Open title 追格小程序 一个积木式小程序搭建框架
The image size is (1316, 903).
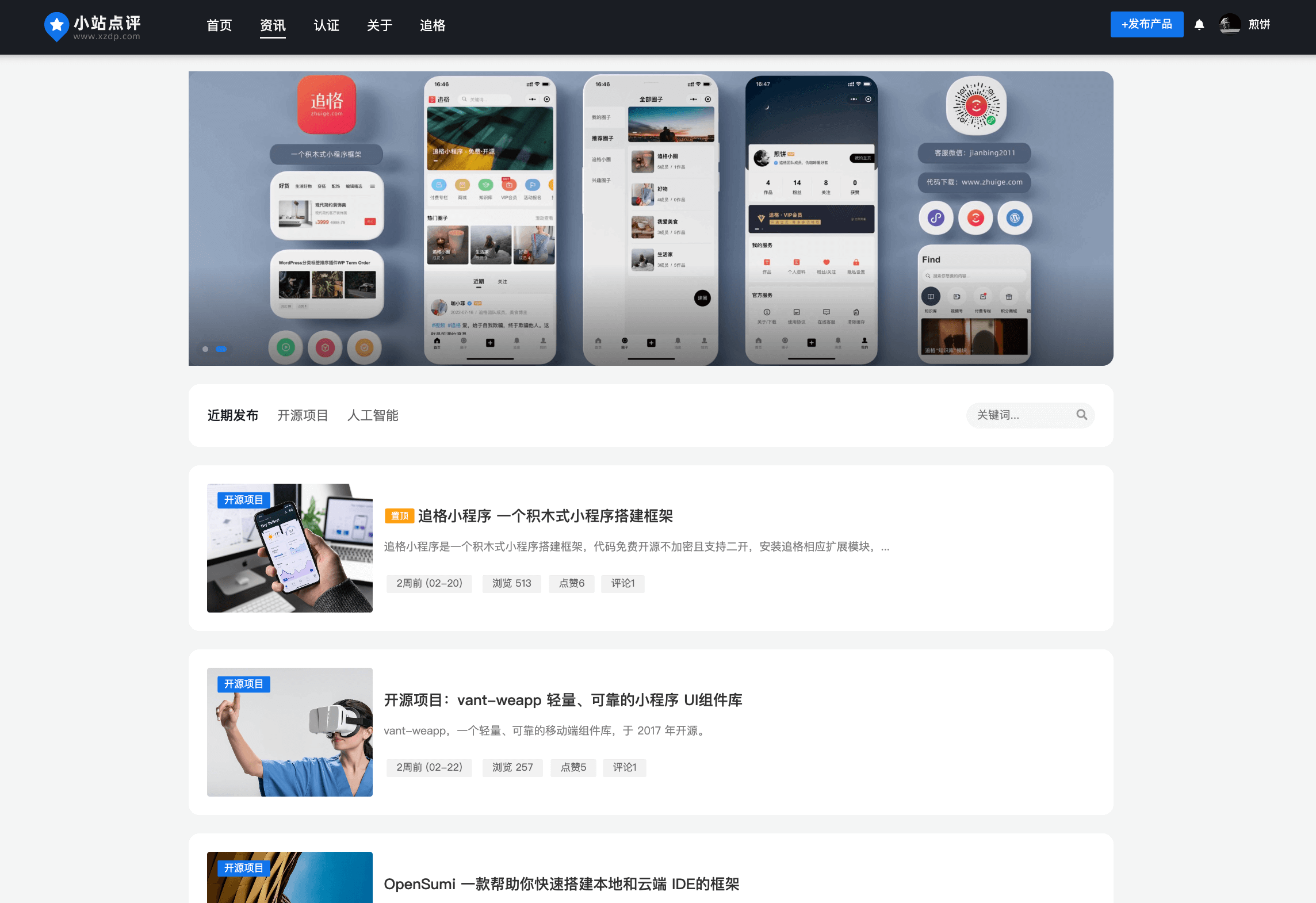[545, 516]
